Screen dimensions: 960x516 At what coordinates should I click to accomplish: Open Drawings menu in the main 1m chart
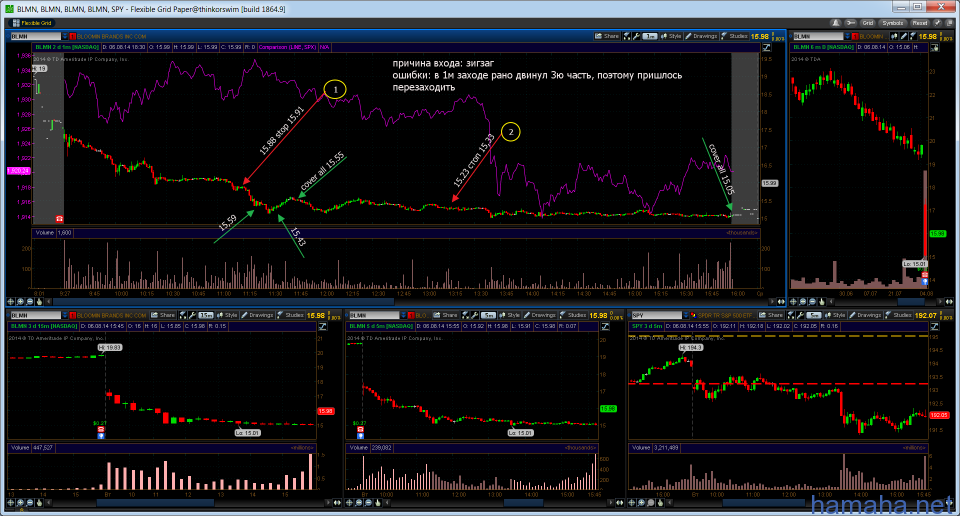[702, 36]
